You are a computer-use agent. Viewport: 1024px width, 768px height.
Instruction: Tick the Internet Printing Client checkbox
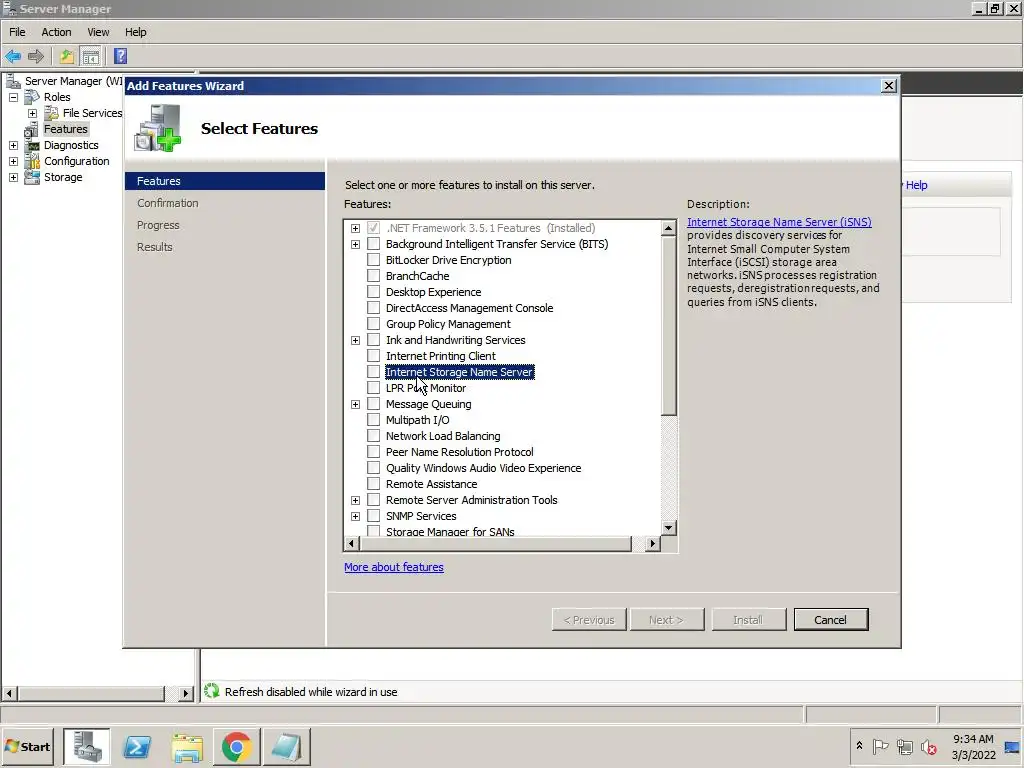pos(374,356)
